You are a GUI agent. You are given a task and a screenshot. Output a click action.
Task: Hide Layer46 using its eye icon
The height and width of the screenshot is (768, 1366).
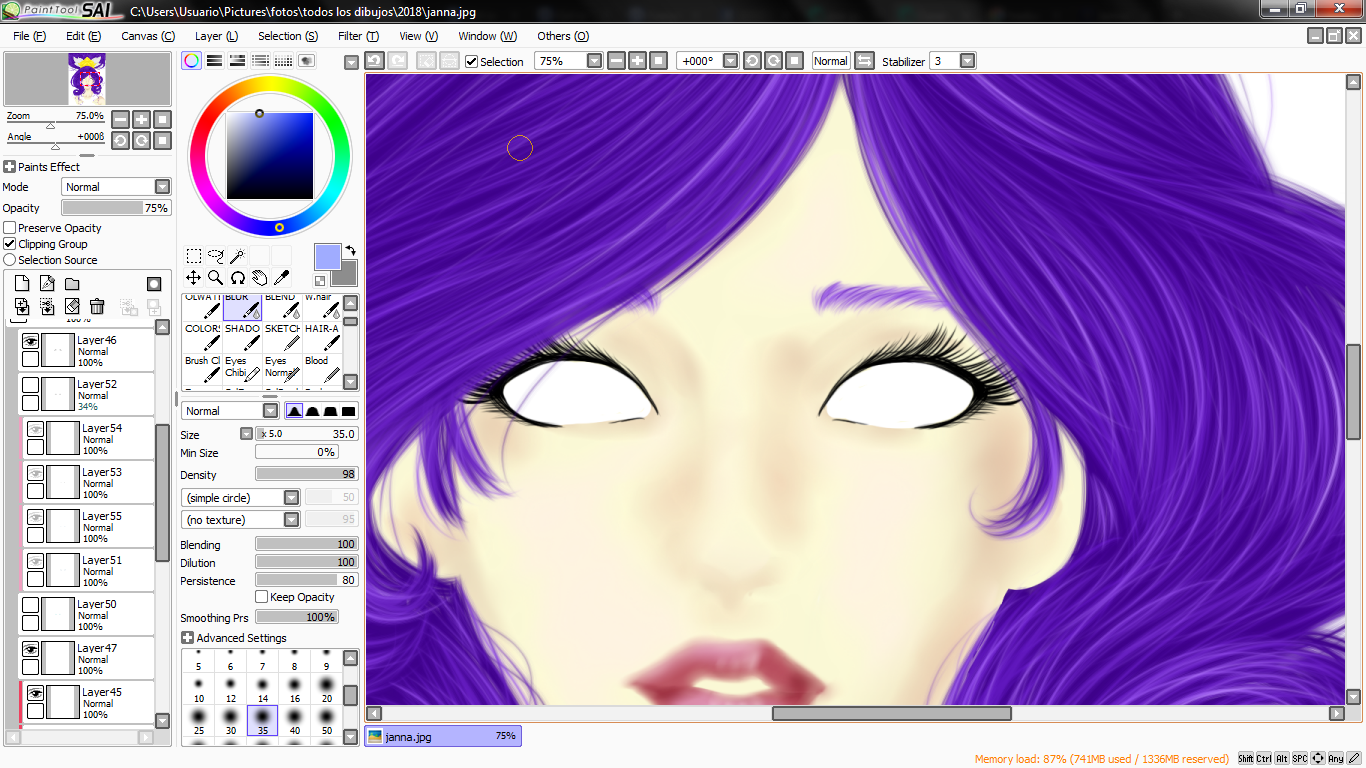click(x=31, y=341)
